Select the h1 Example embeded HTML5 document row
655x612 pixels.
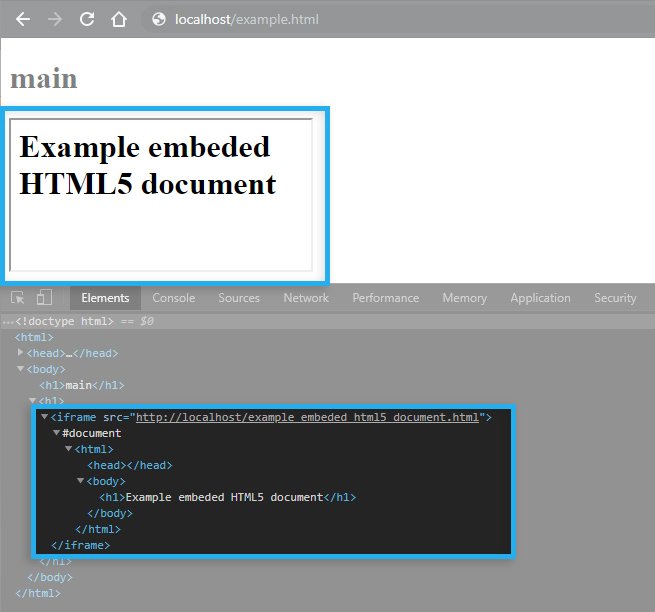(228, 497)
